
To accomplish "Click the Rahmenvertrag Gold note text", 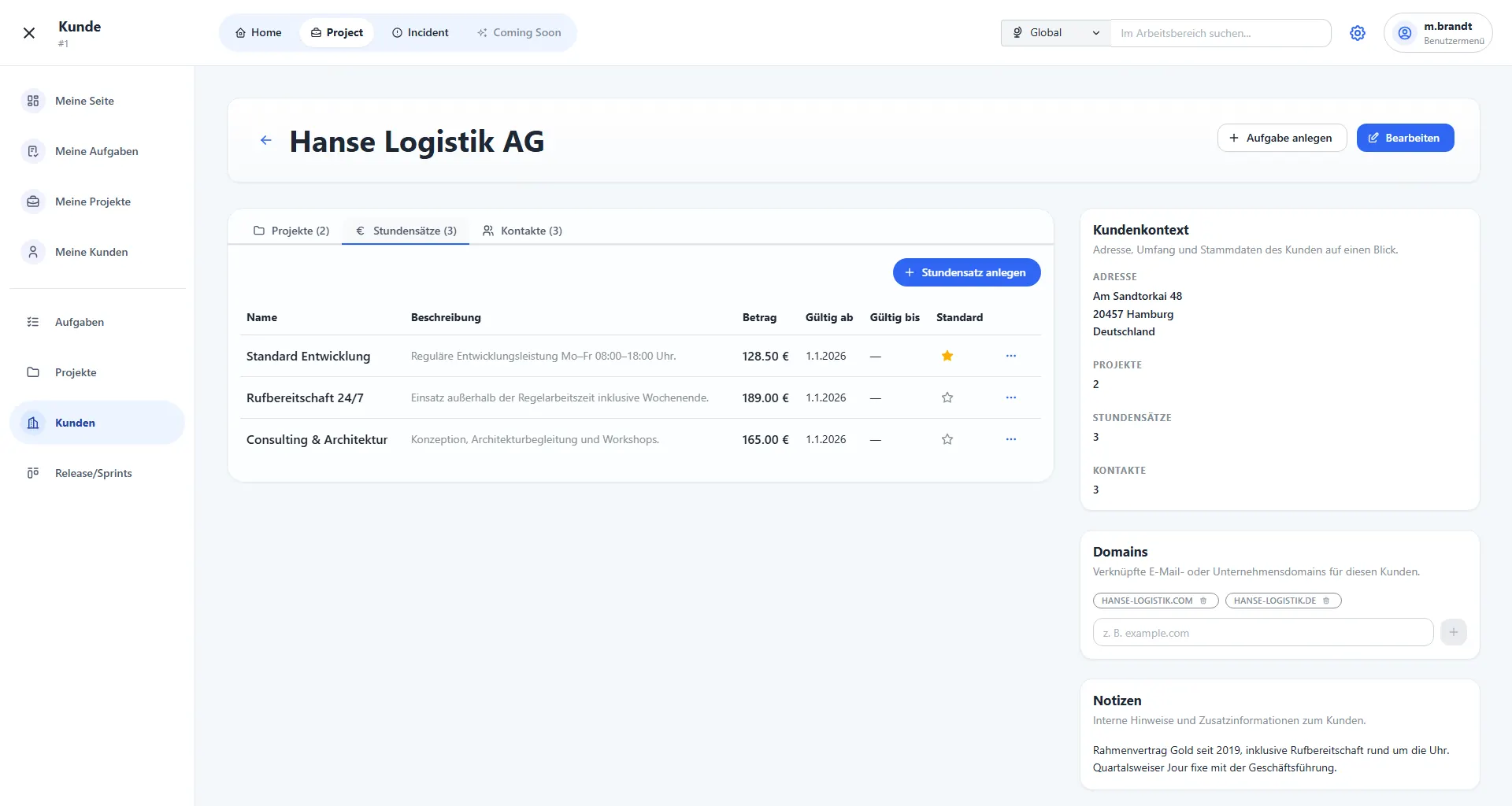I will coord(1271,759).
